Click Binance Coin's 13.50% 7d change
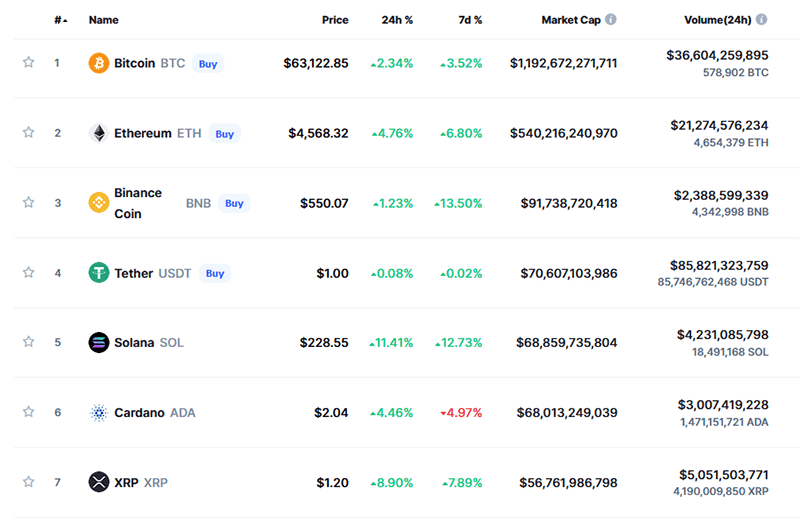This screenshot has width=800, height=523. point(458,203)
